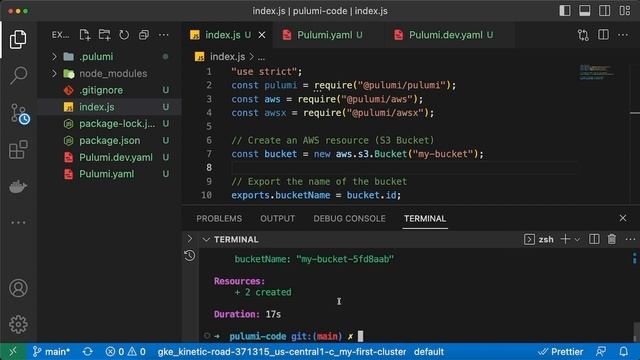
Task: Show additional activity bar views ellipsis
Action: click(18, 223)
